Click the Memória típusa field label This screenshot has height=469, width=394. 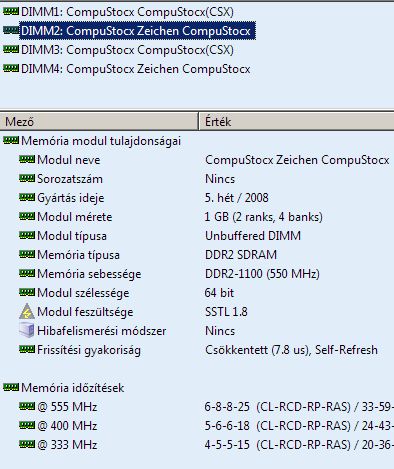(78, 255)
